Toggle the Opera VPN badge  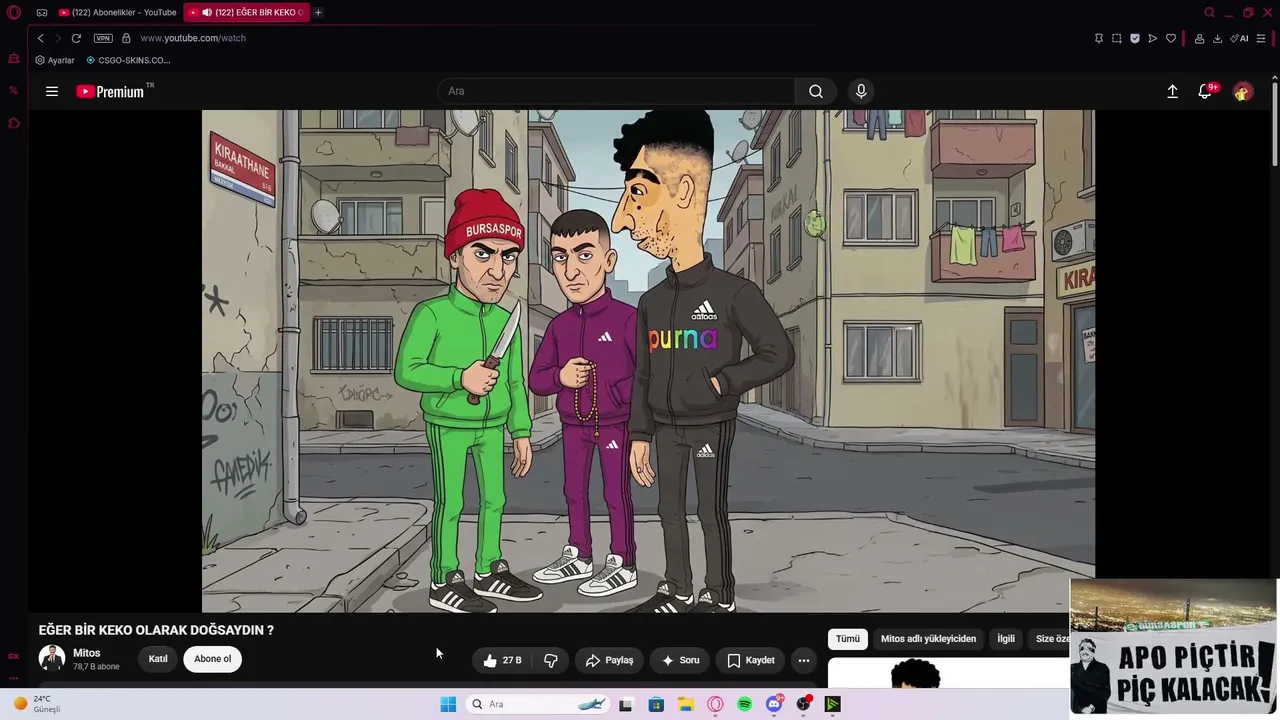[x=103, y=38]
